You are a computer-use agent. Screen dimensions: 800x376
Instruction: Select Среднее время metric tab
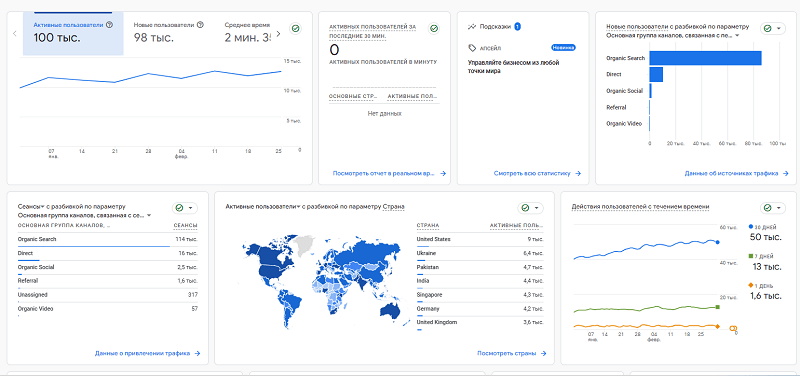(x=247, y=33)
